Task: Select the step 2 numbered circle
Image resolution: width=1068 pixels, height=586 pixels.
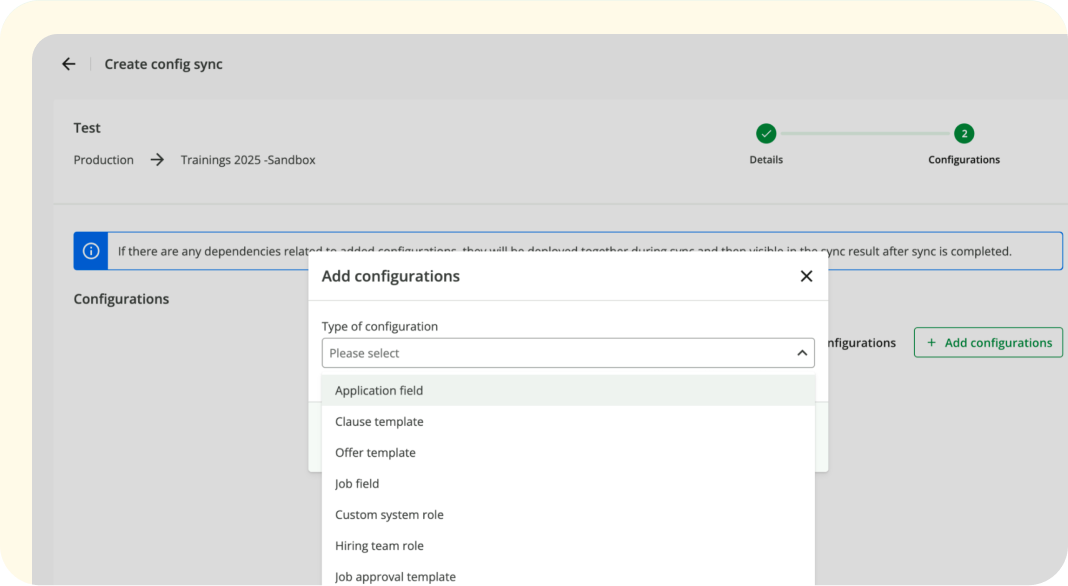Action: [964, 133]
